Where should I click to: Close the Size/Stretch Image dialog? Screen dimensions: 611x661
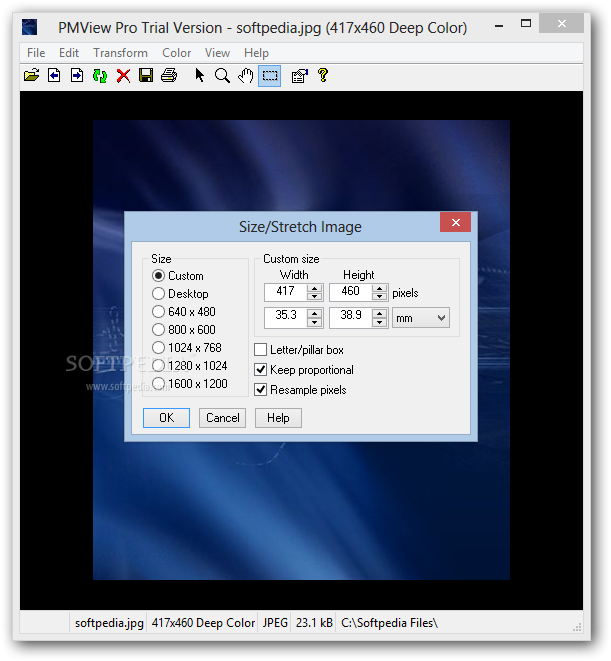tap(455, 222)
